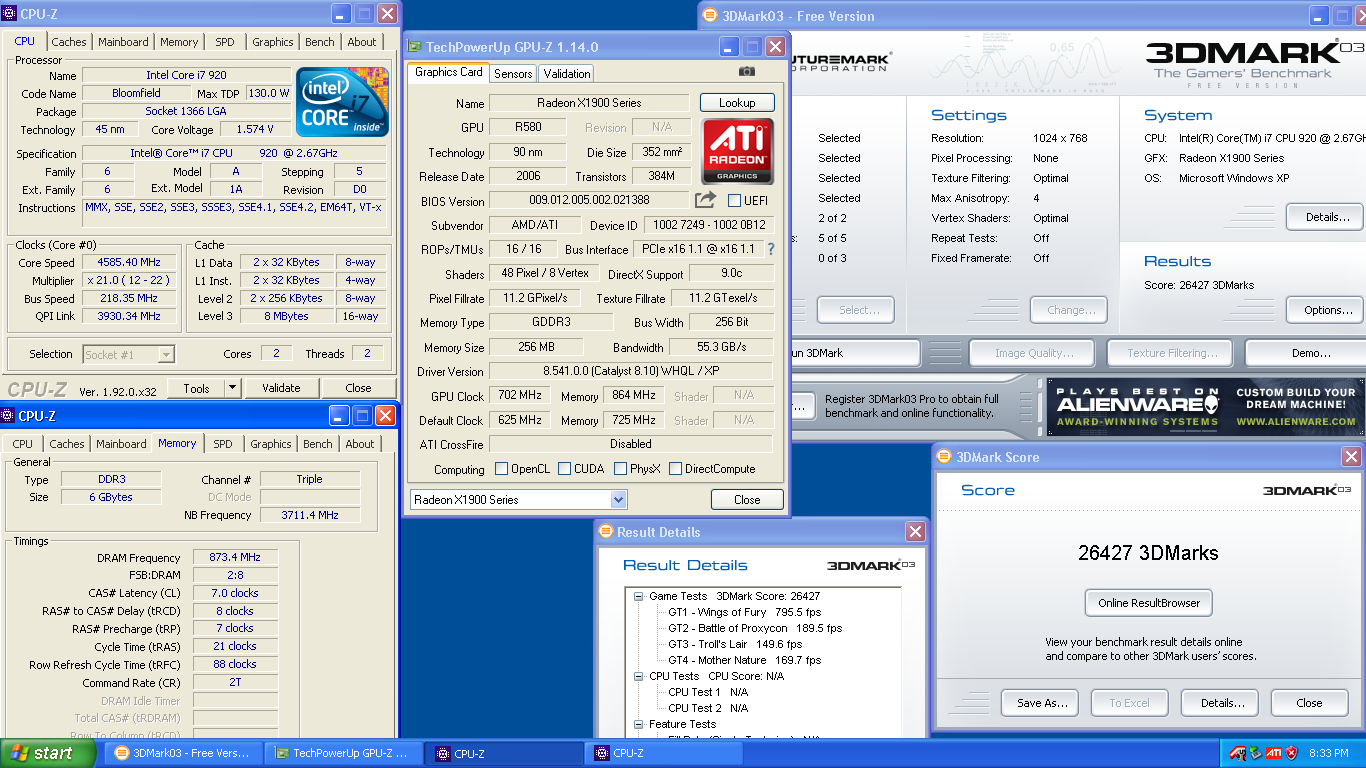Viewport: 1366px width, 768px height.
Task: Click GPU Name field Radeon X1900 Series
Action: [x=590, y=103]
